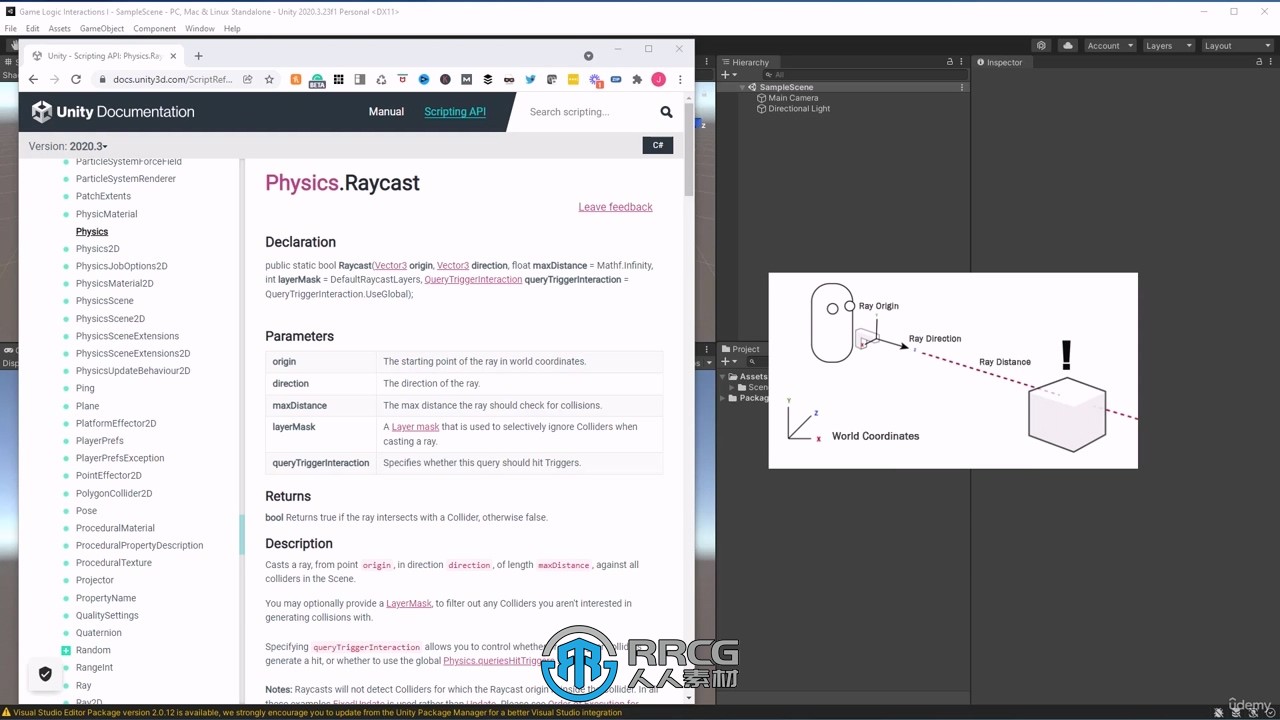Click the warning icon in Unity status bar

coord(6,712)
